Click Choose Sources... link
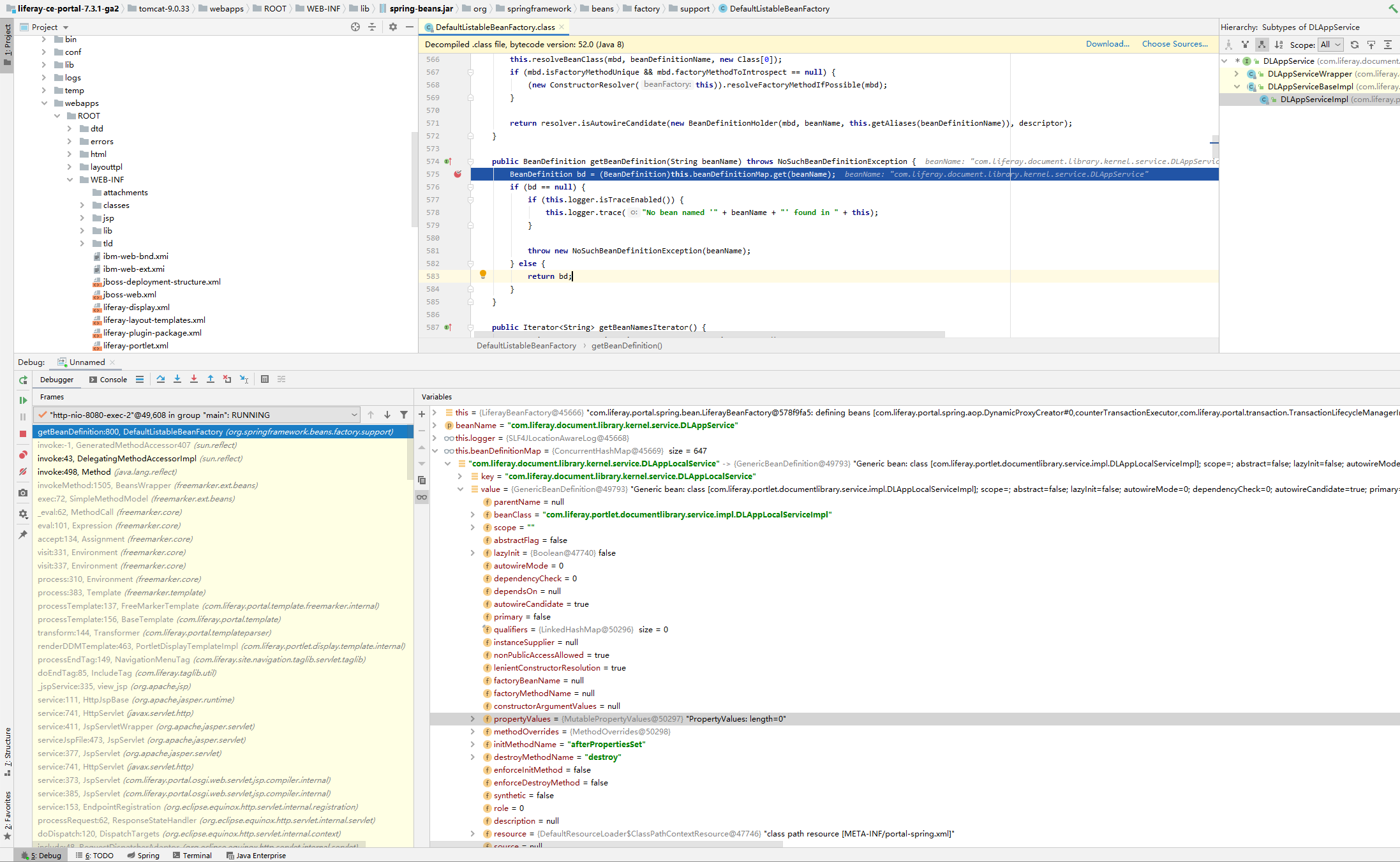This screenshot has width=1400, height=862. tap(1175, 44)
